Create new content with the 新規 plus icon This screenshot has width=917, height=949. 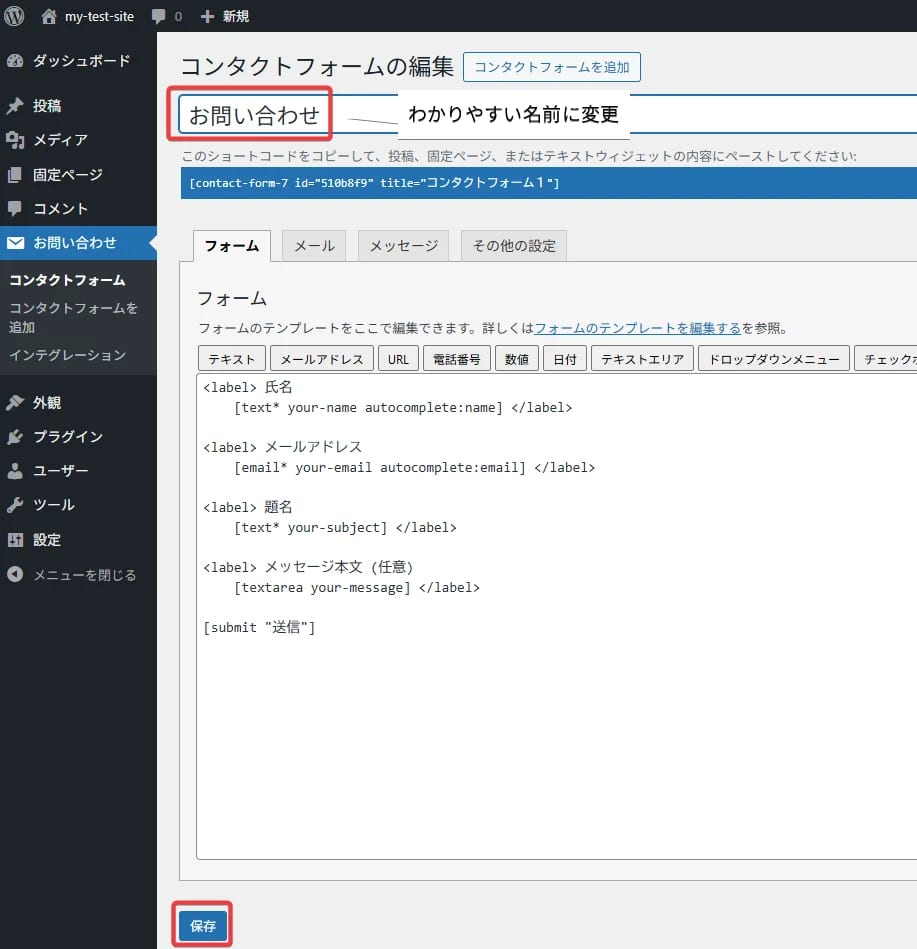coord(224,15)
